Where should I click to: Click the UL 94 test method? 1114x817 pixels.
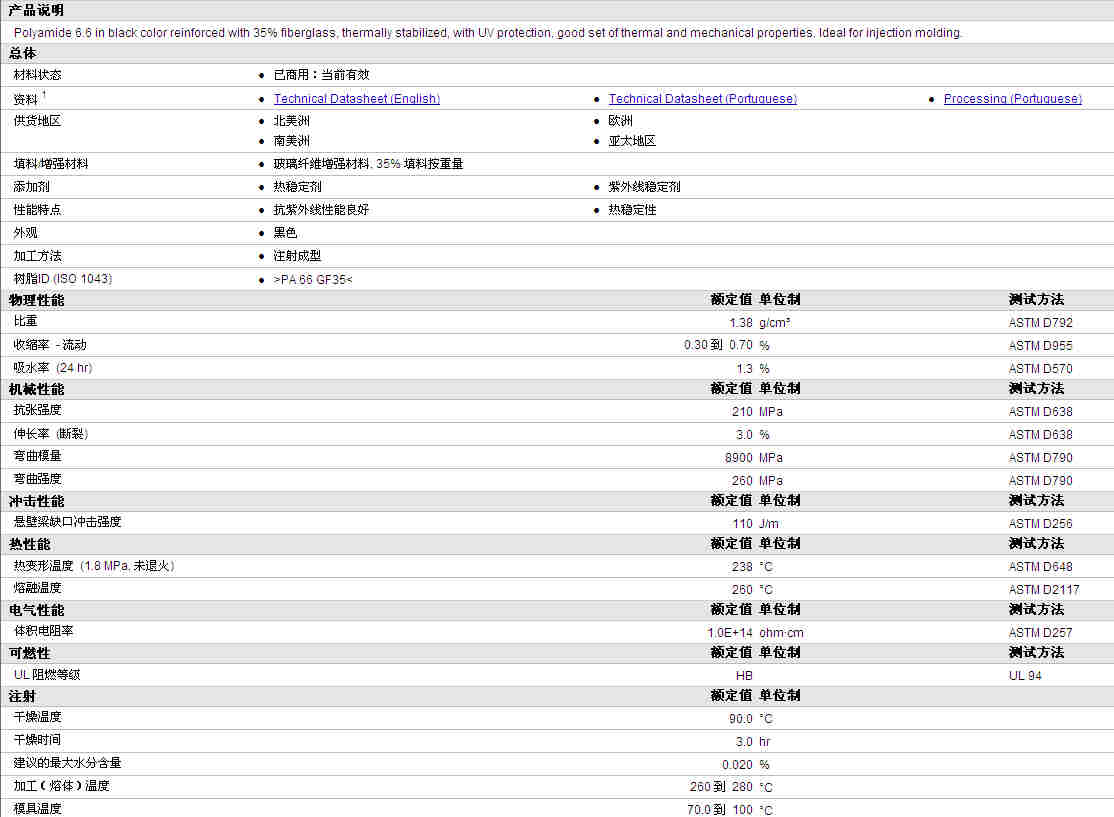(1024, 676)
